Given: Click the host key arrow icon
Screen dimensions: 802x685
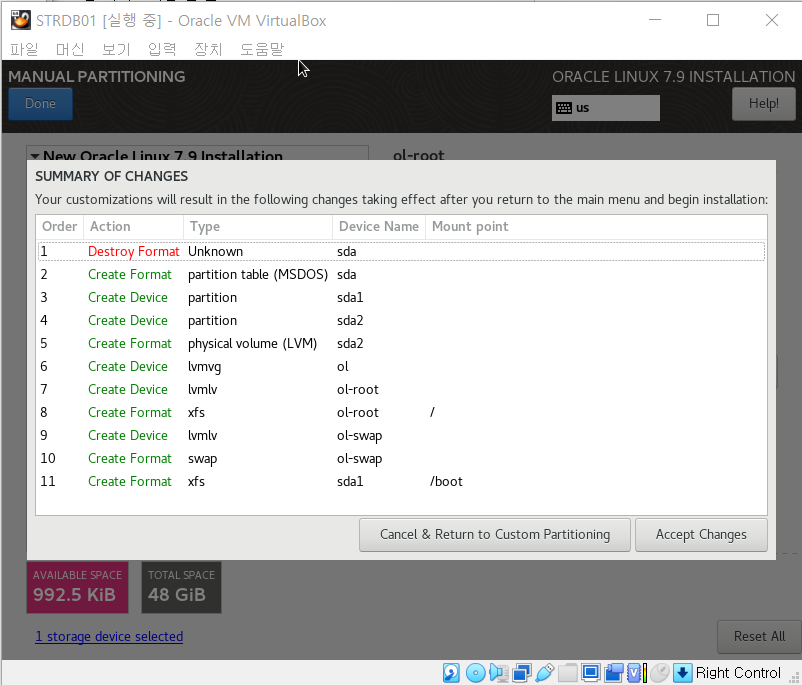Looking at the screenshot, I should tap(682, 673).
